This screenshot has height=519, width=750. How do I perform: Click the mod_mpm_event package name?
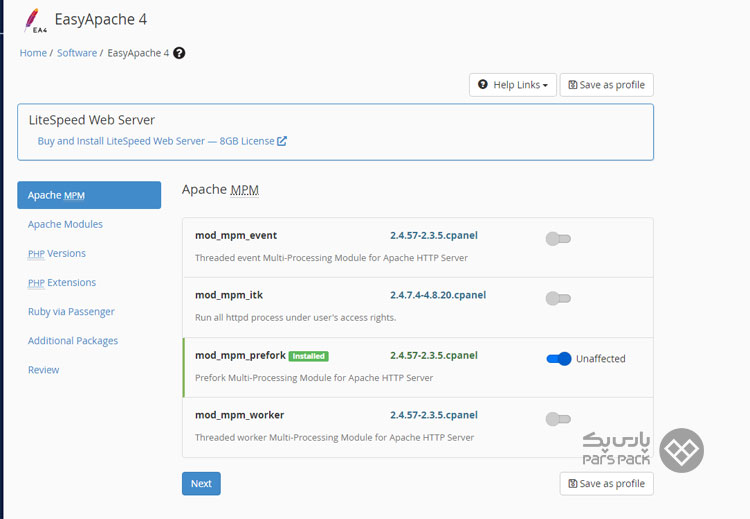click(x=236, y=235)
